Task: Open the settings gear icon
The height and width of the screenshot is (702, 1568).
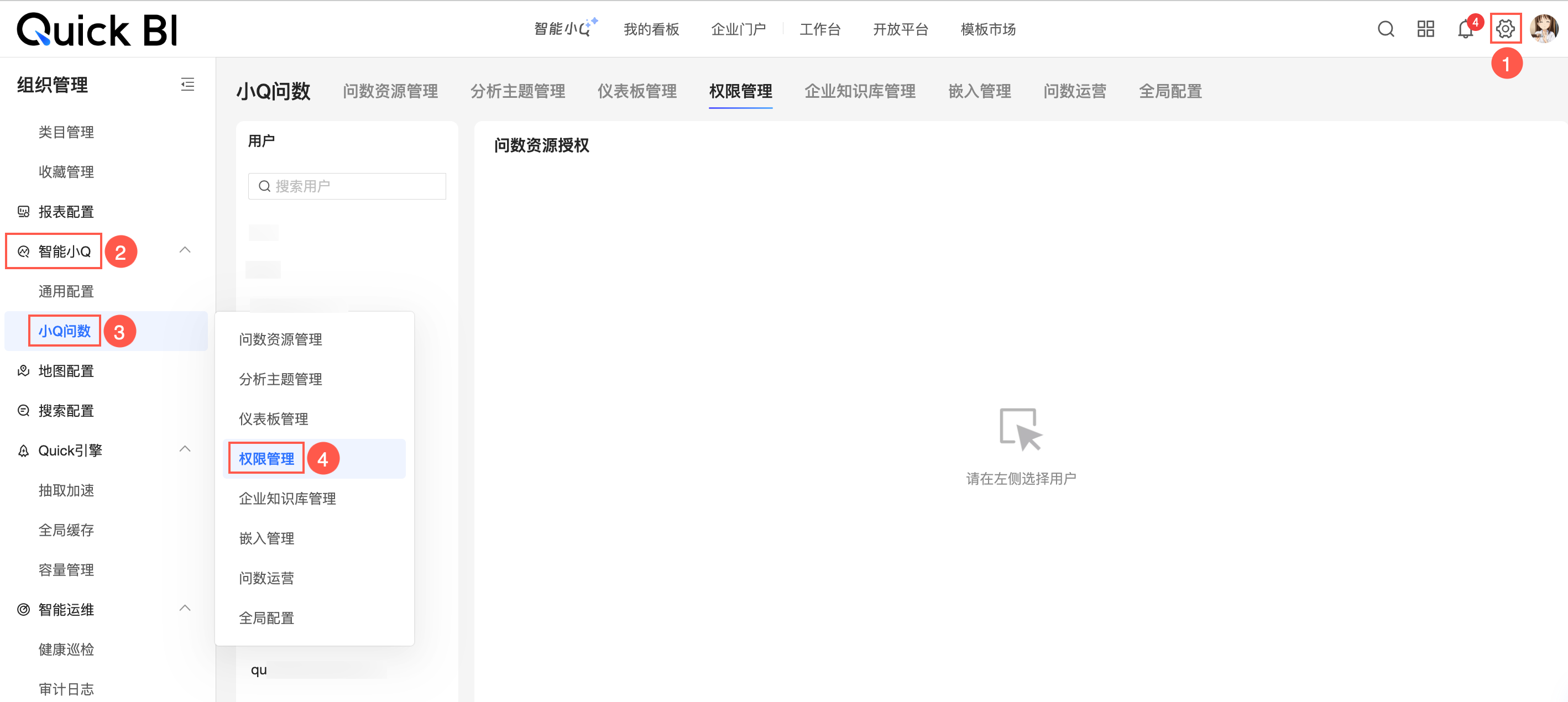Action: pos(1506,29)
